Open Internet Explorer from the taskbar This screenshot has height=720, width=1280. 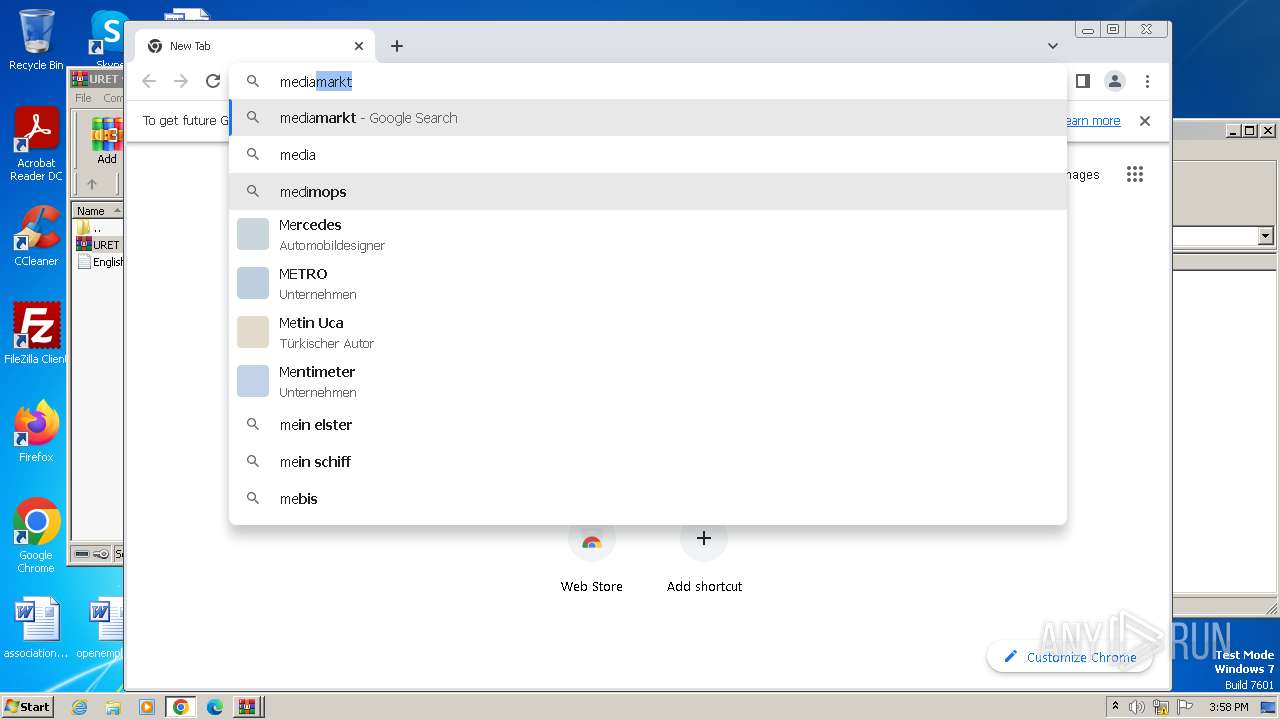point(79,707)
